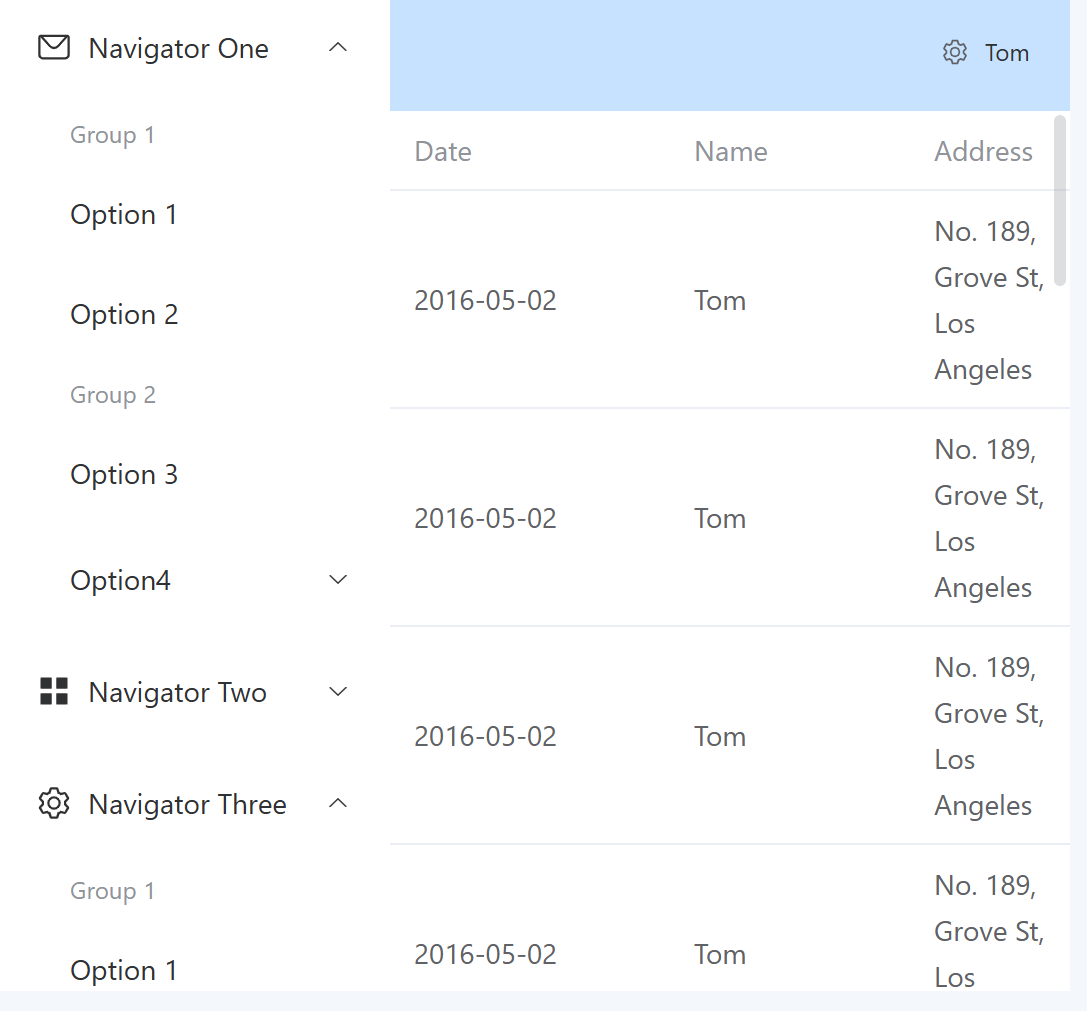The width and height of the screenshot is (1087, 1011).
Task: Open the Option4 menu item
Action: (121, 581)
